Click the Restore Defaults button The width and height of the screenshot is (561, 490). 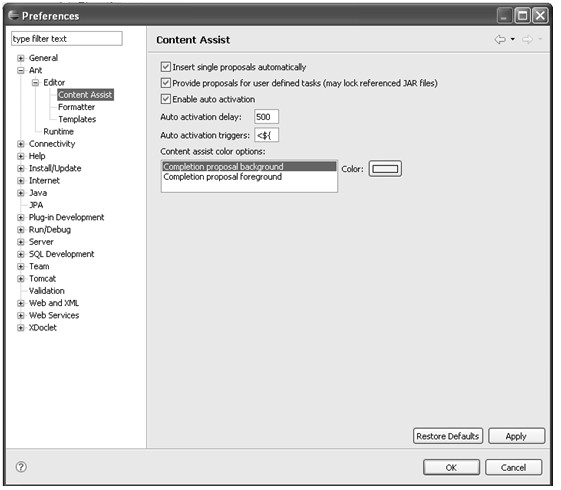pos(448,436)
